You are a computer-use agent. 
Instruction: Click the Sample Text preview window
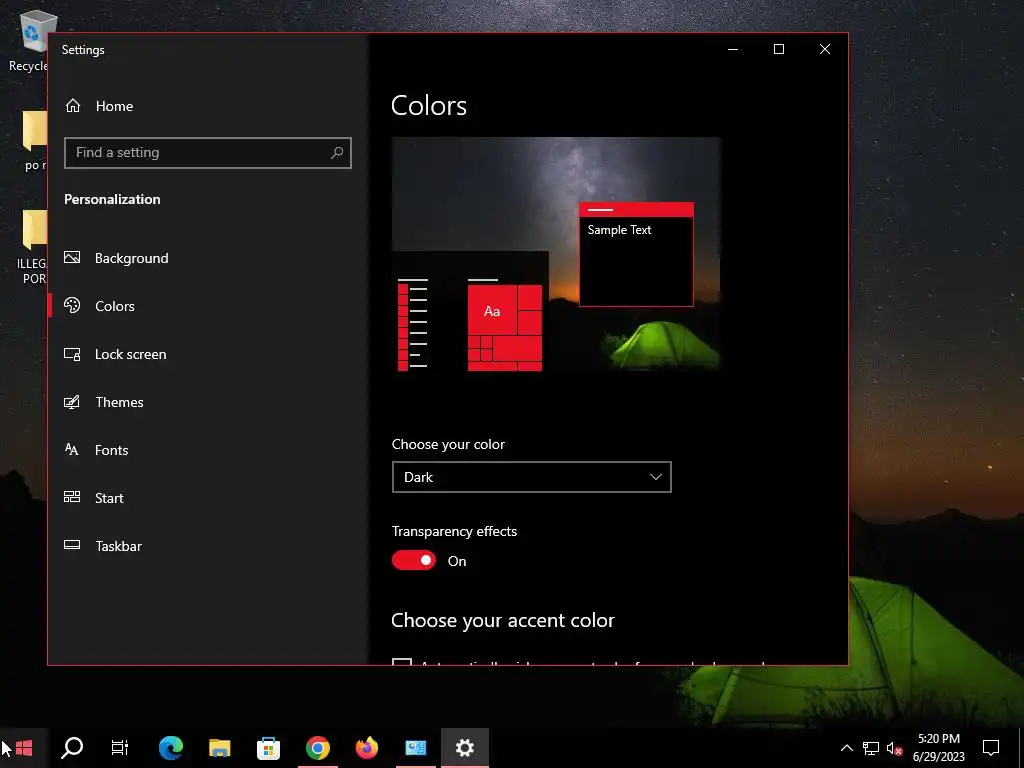tap(636, 254)
